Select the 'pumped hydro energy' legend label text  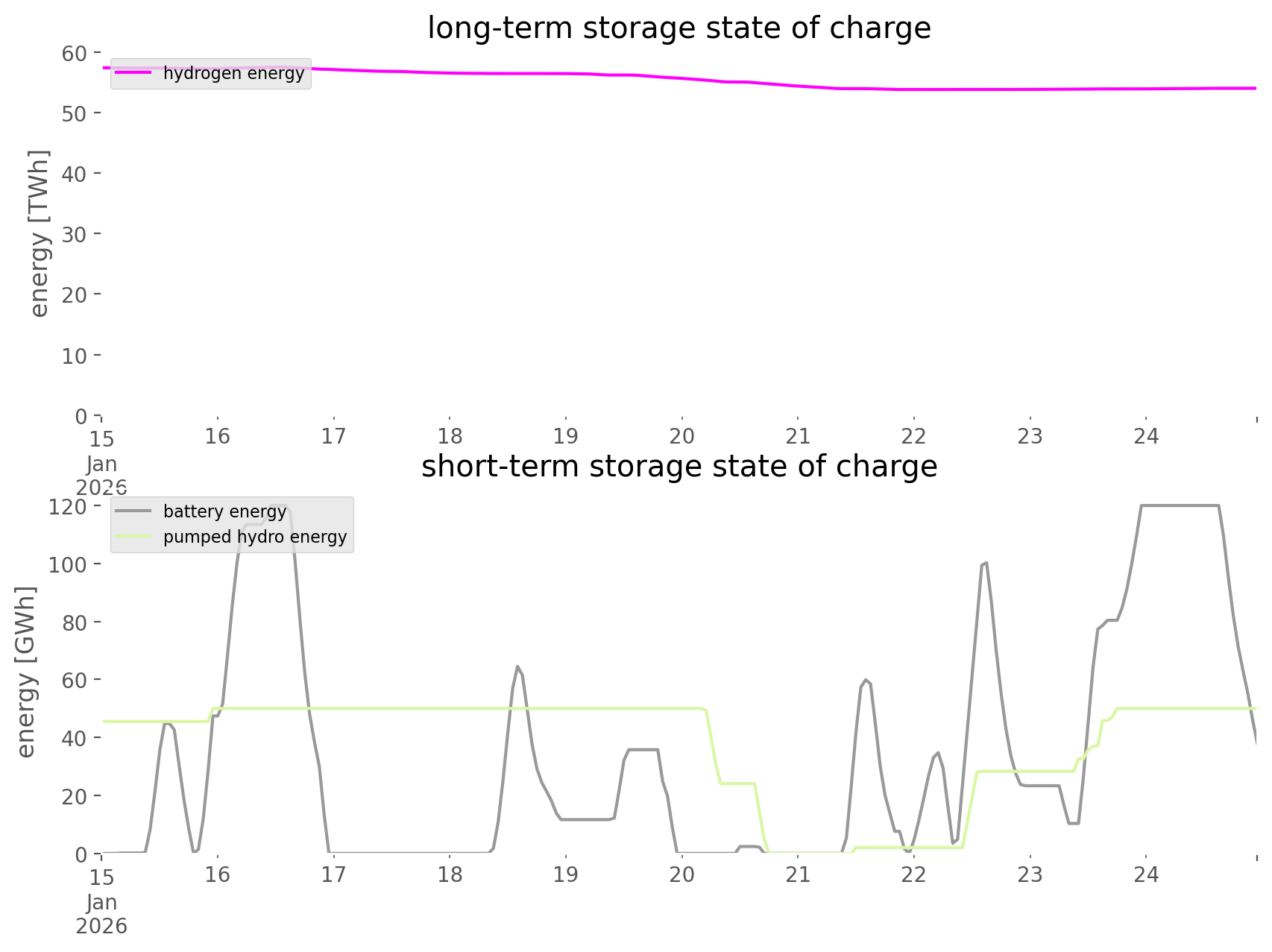pyautogui.click(x=255, y=537)
